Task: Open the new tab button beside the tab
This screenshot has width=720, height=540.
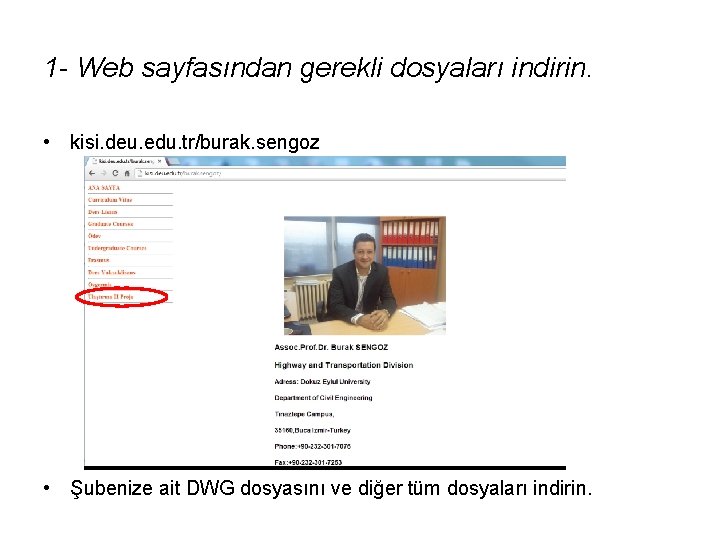Action: [x=172, y=161]
